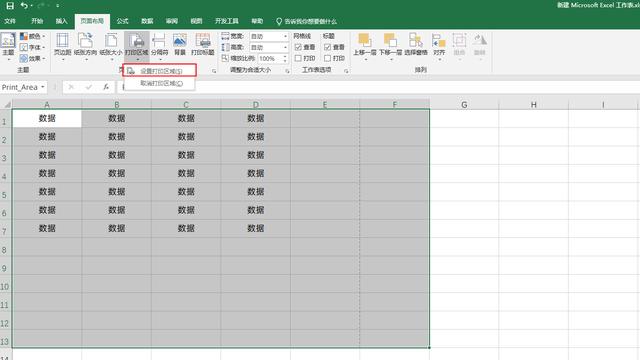The width and height of the screenshot is (640, 360).
Task: Choose 设置打印区域(S) from the dropdown menu
Action: click(x=160, y=71)
